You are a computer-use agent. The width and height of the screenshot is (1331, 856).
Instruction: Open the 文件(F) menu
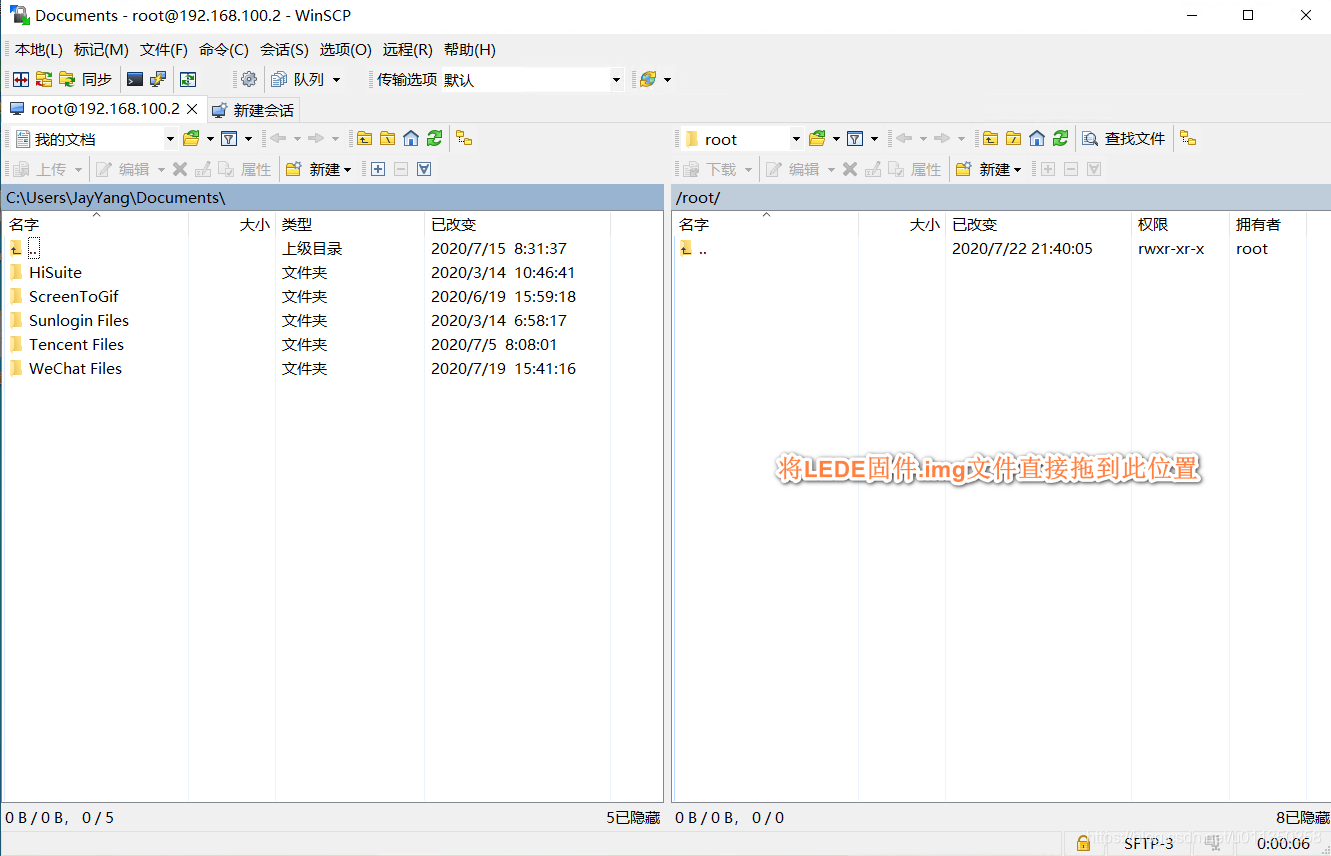coord(164,49)
